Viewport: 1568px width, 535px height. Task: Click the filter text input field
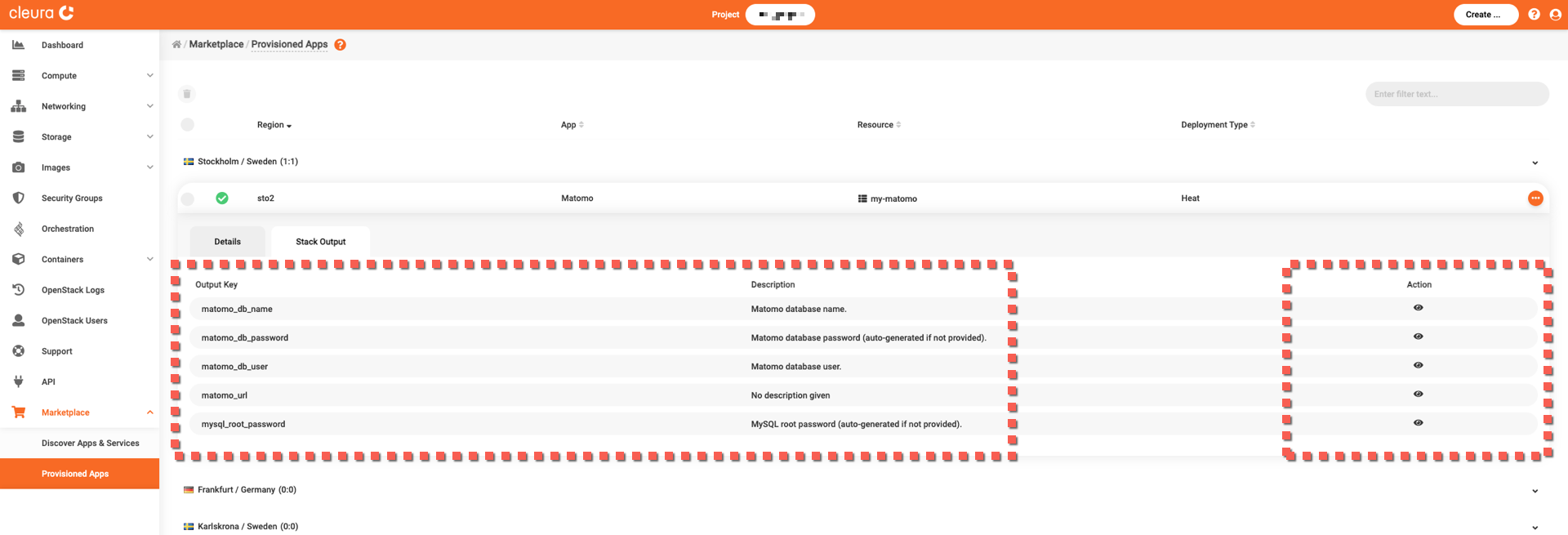coord(1456,94)
